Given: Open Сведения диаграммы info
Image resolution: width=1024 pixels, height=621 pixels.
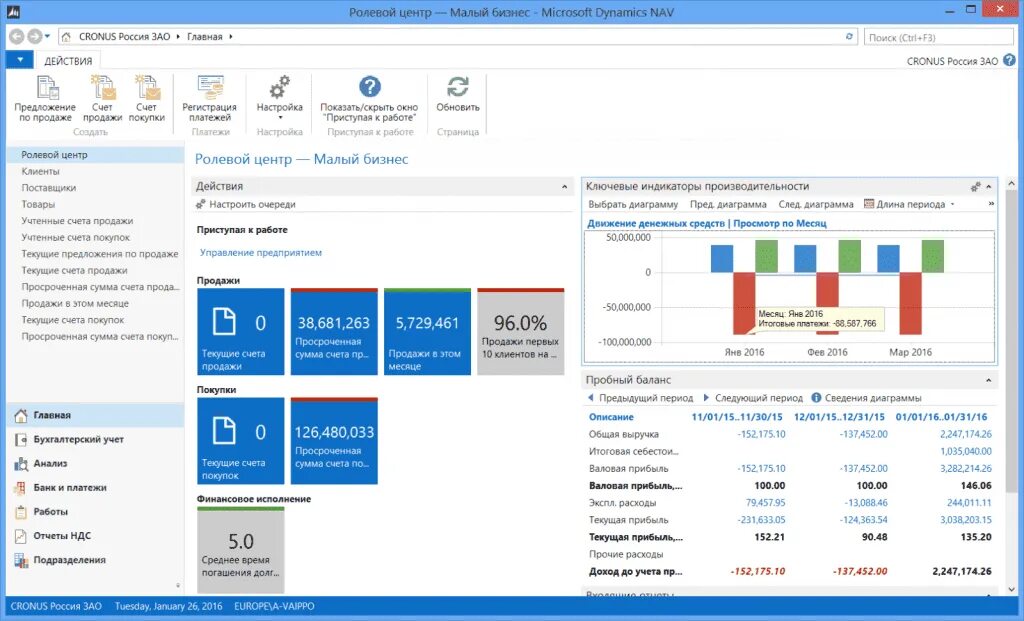Looking at the screenshot, I should [866, 398].
